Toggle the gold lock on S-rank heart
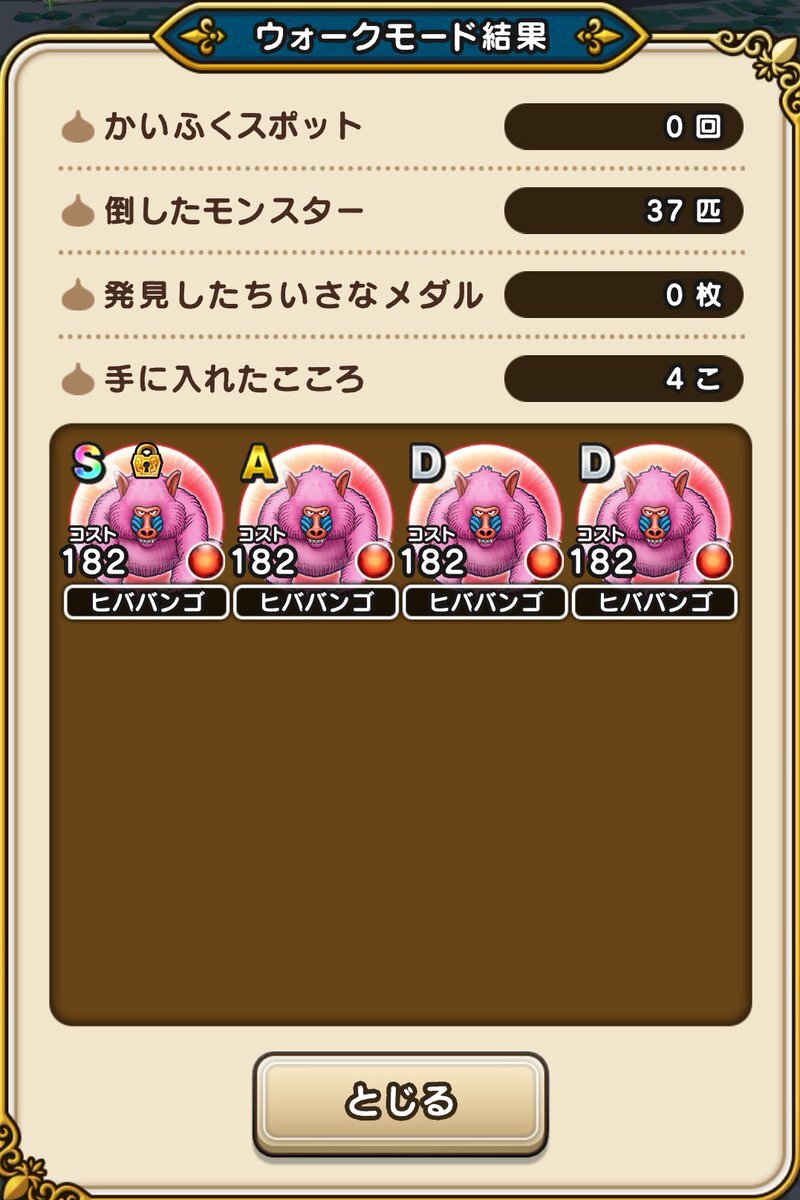Viewport: 800px width, 1200px height. (148, 462)
